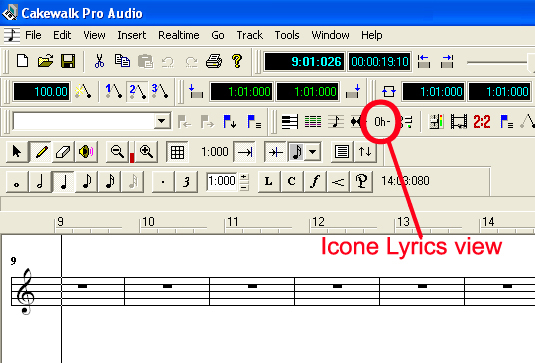Click the insert marker flag icon
Screen dimensions: 535x363
230,122
